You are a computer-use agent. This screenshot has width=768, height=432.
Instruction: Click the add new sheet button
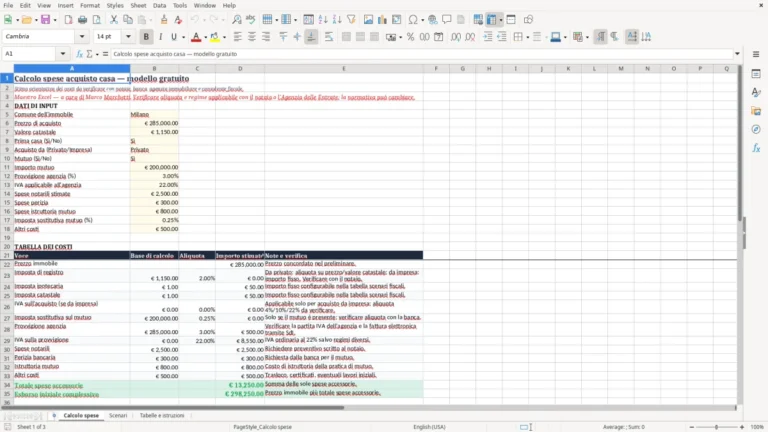(x=53, y=415)
